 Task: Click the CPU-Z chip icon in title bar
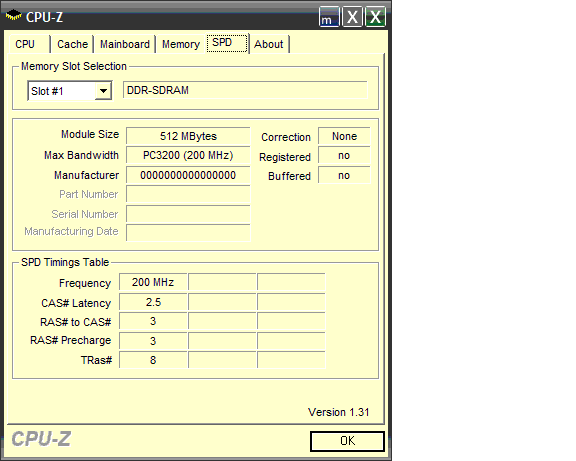(x=13, y=16)
